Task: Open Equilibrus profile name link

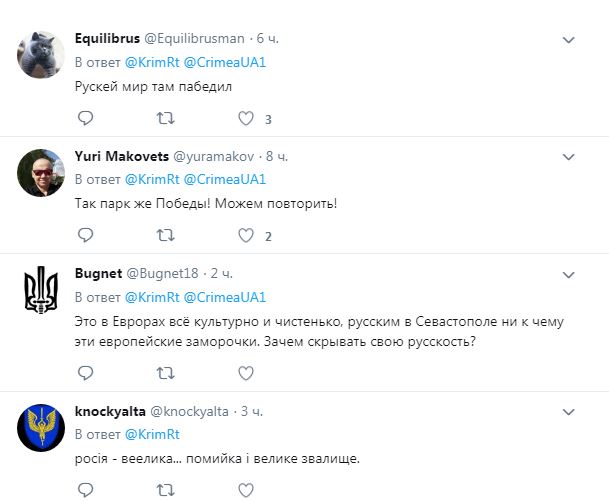Action: [107, 39]
